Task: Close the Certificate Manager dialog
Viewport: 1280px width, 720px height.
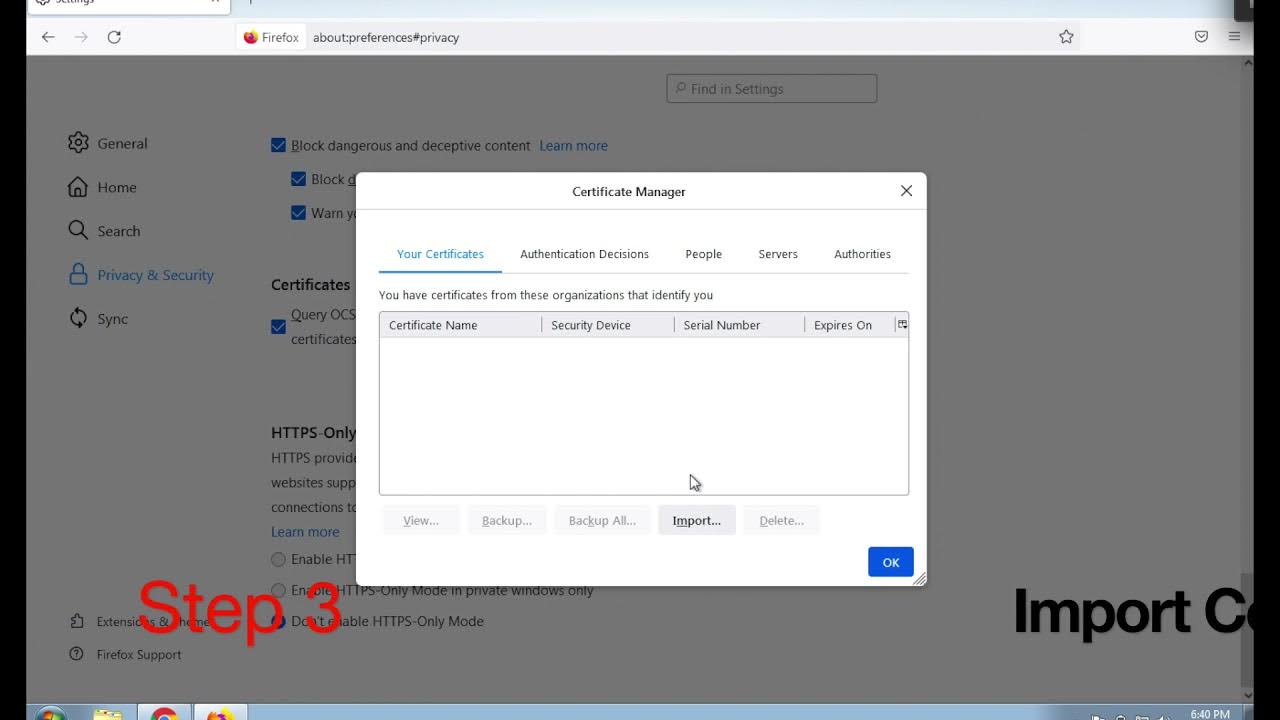Action: [x=906, y=191]
